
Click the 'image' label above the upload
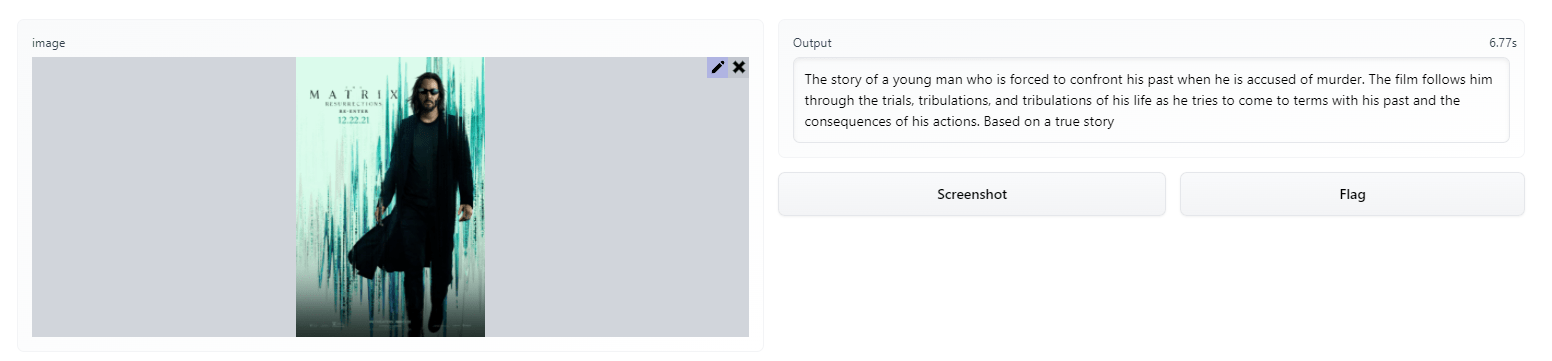(x=48, y=43)
